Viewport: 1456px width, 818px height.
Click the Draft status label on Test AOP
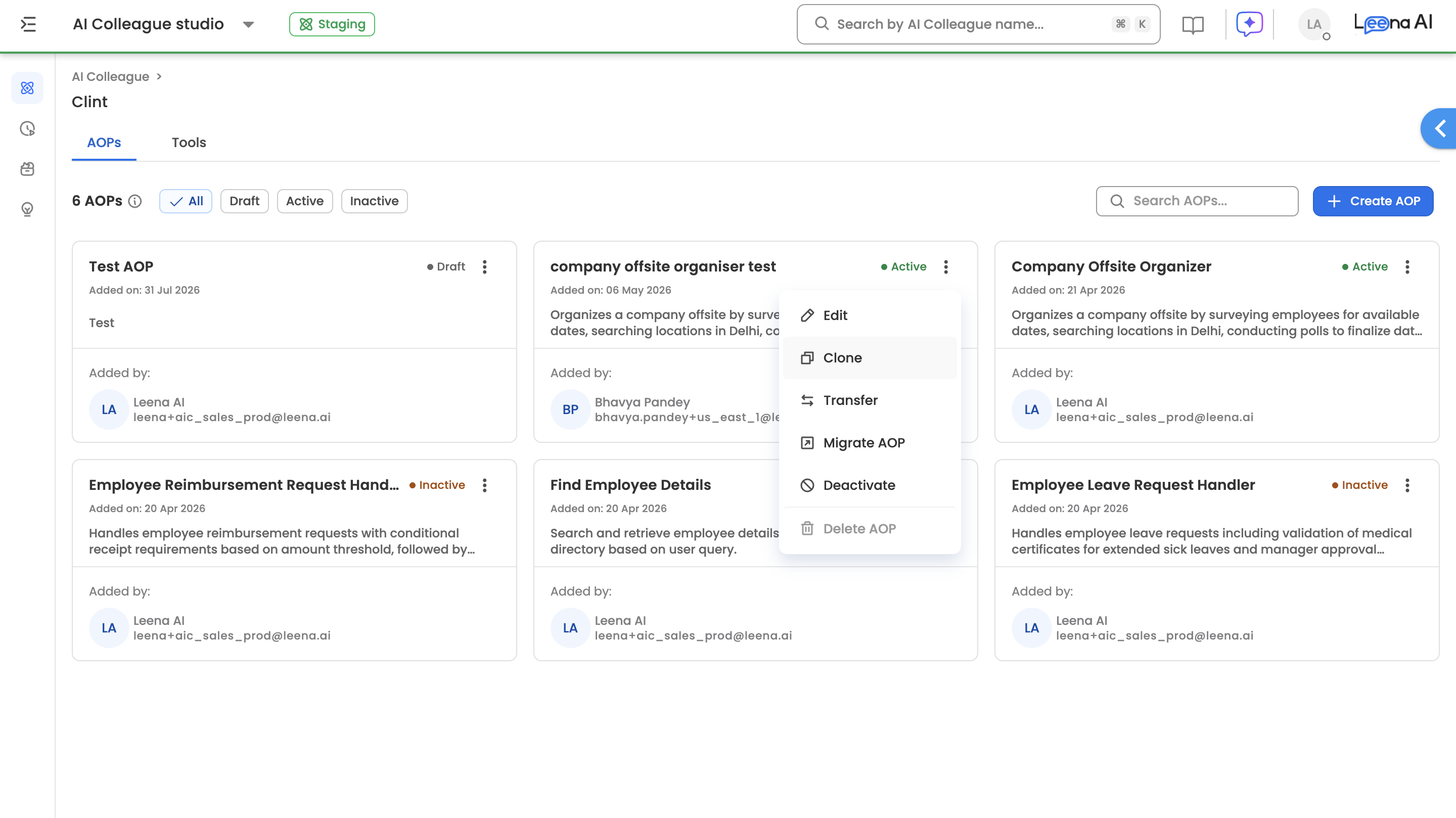445,267
